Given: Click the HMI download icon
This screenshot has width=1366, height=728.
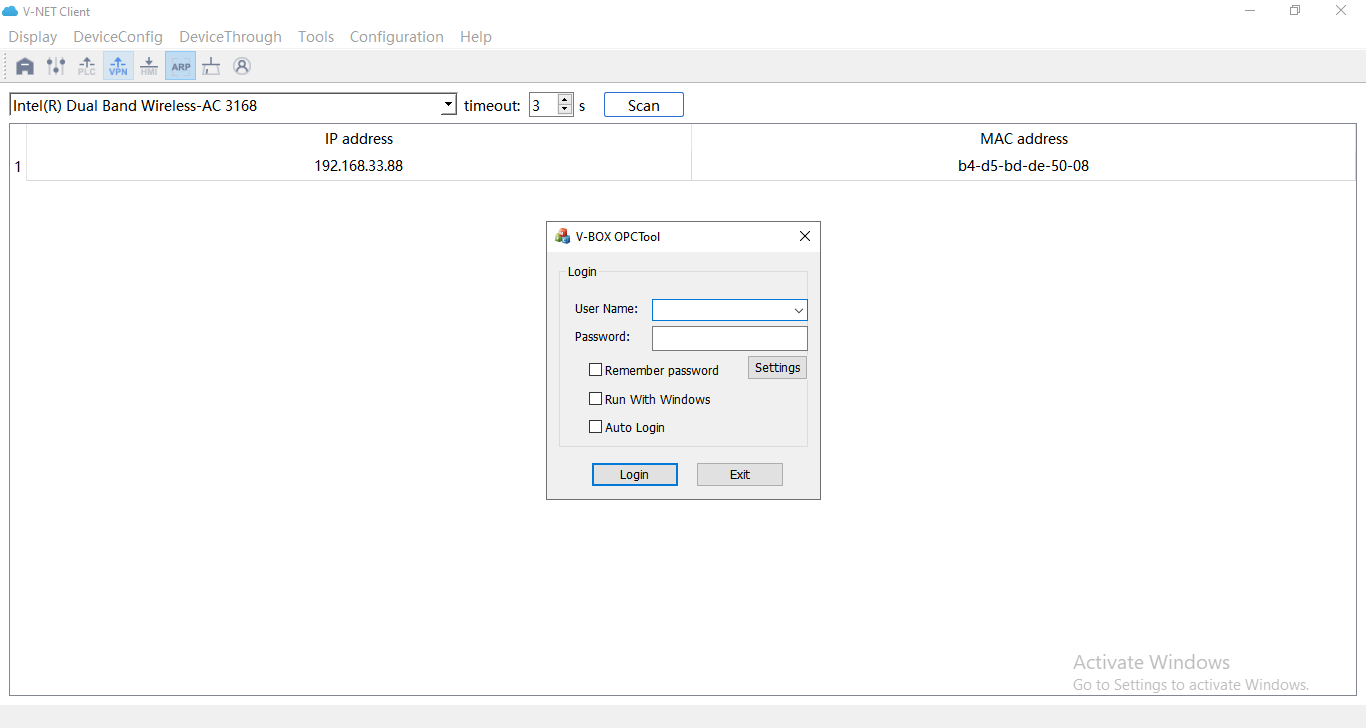Looking at the screenshot, I should [x=148, y=65].
